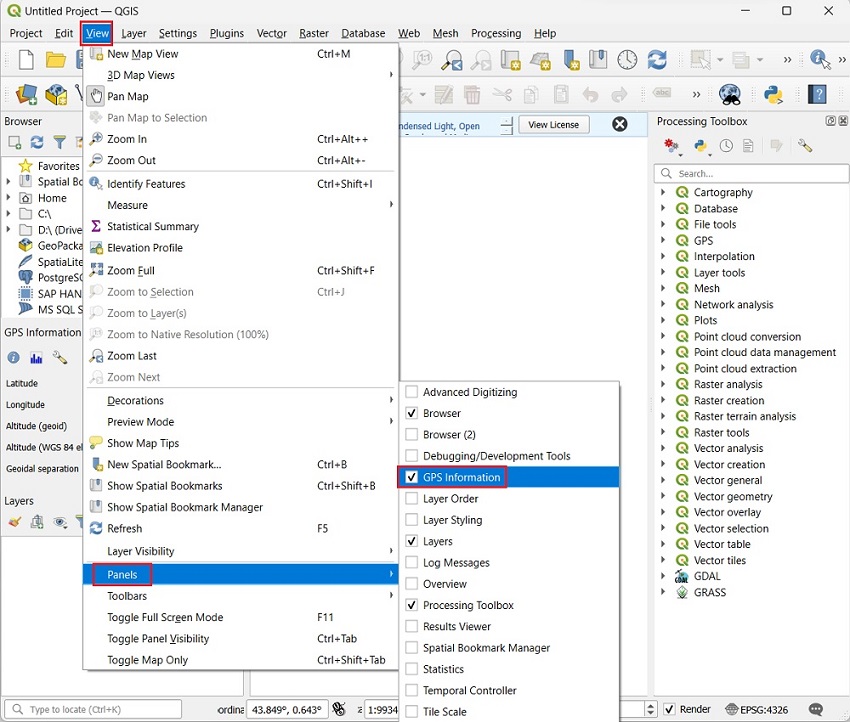
Task: Click the messages speech bubble in status bar
Action: pos(818,710)
